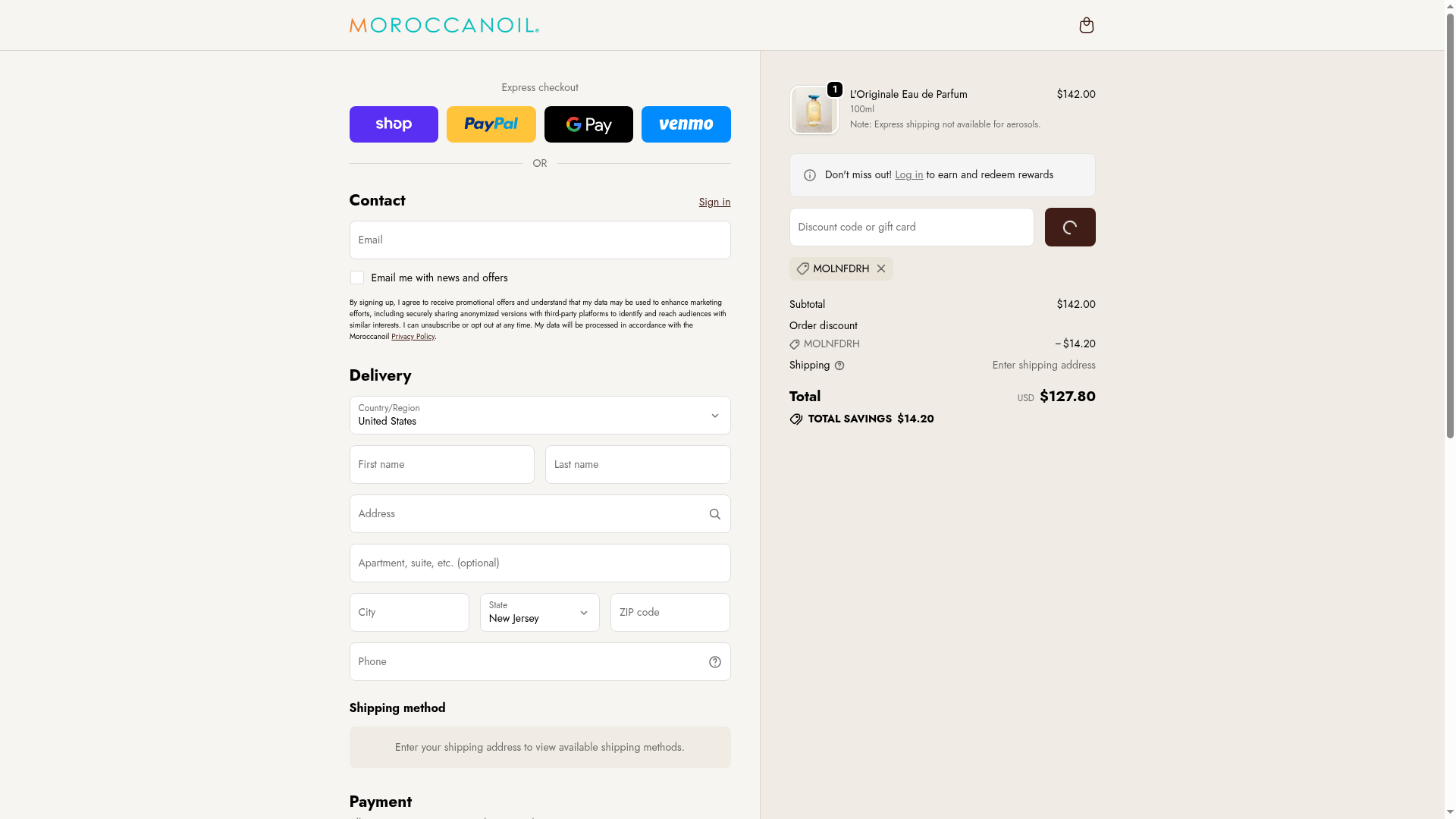Click the Sign in link
This screenshot has width=1456, height=819.
(x=714, y=202)
